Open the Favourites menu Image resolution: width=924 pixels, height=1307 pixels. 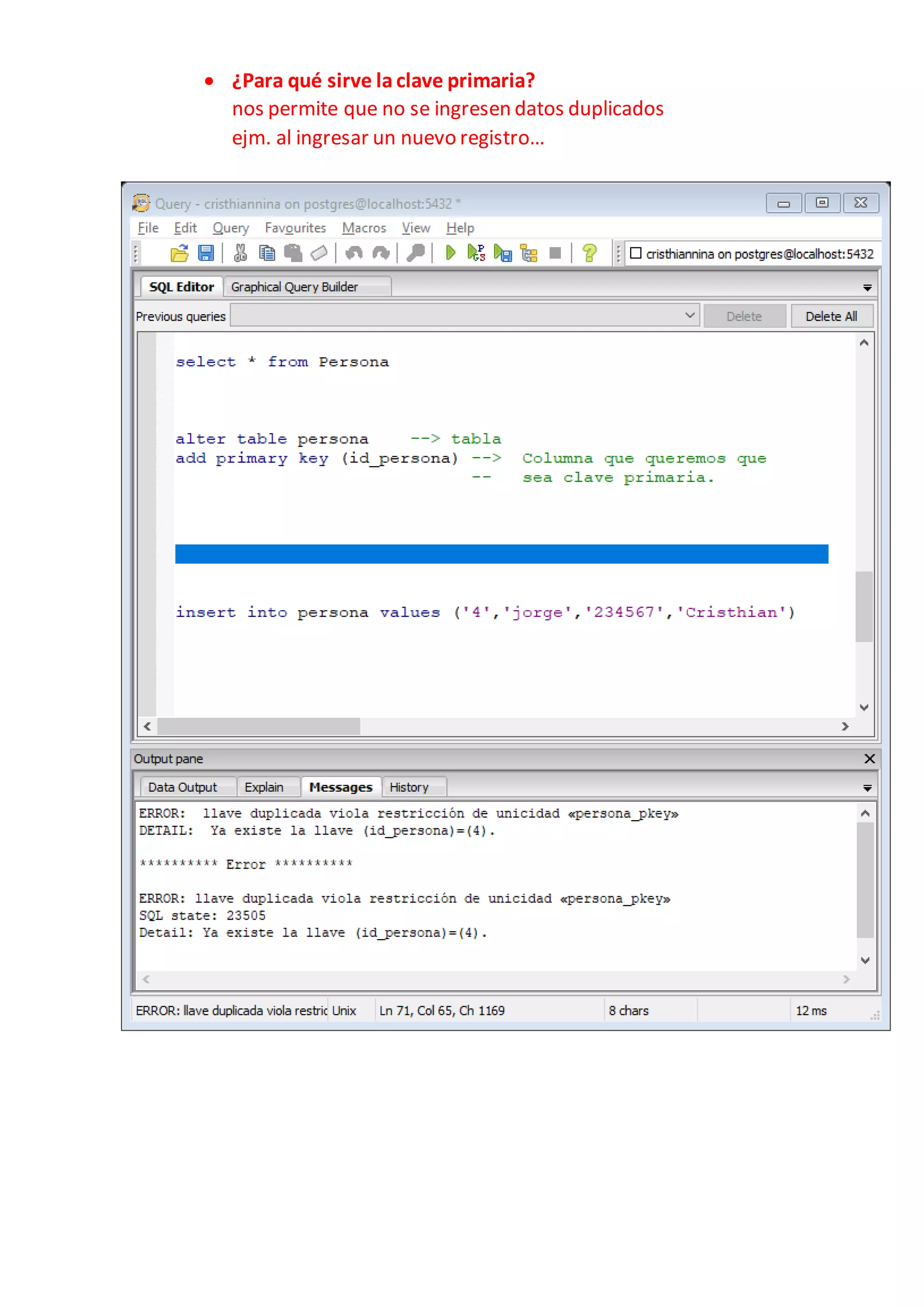(296, 228)
